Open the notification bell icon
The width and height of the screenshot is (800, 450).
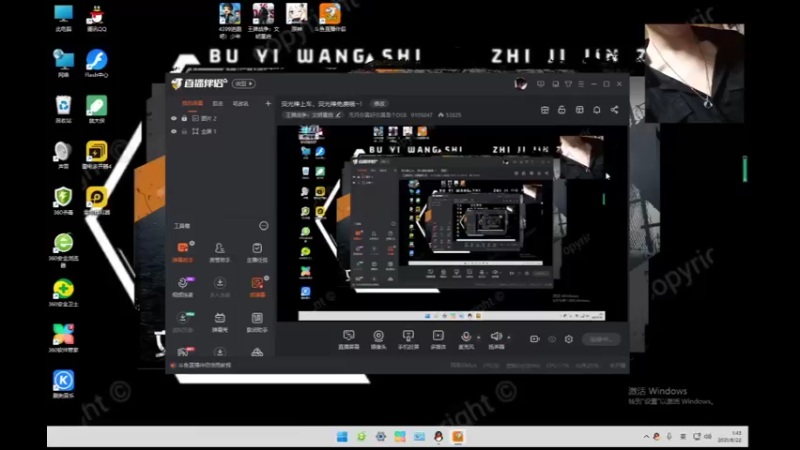596,110
